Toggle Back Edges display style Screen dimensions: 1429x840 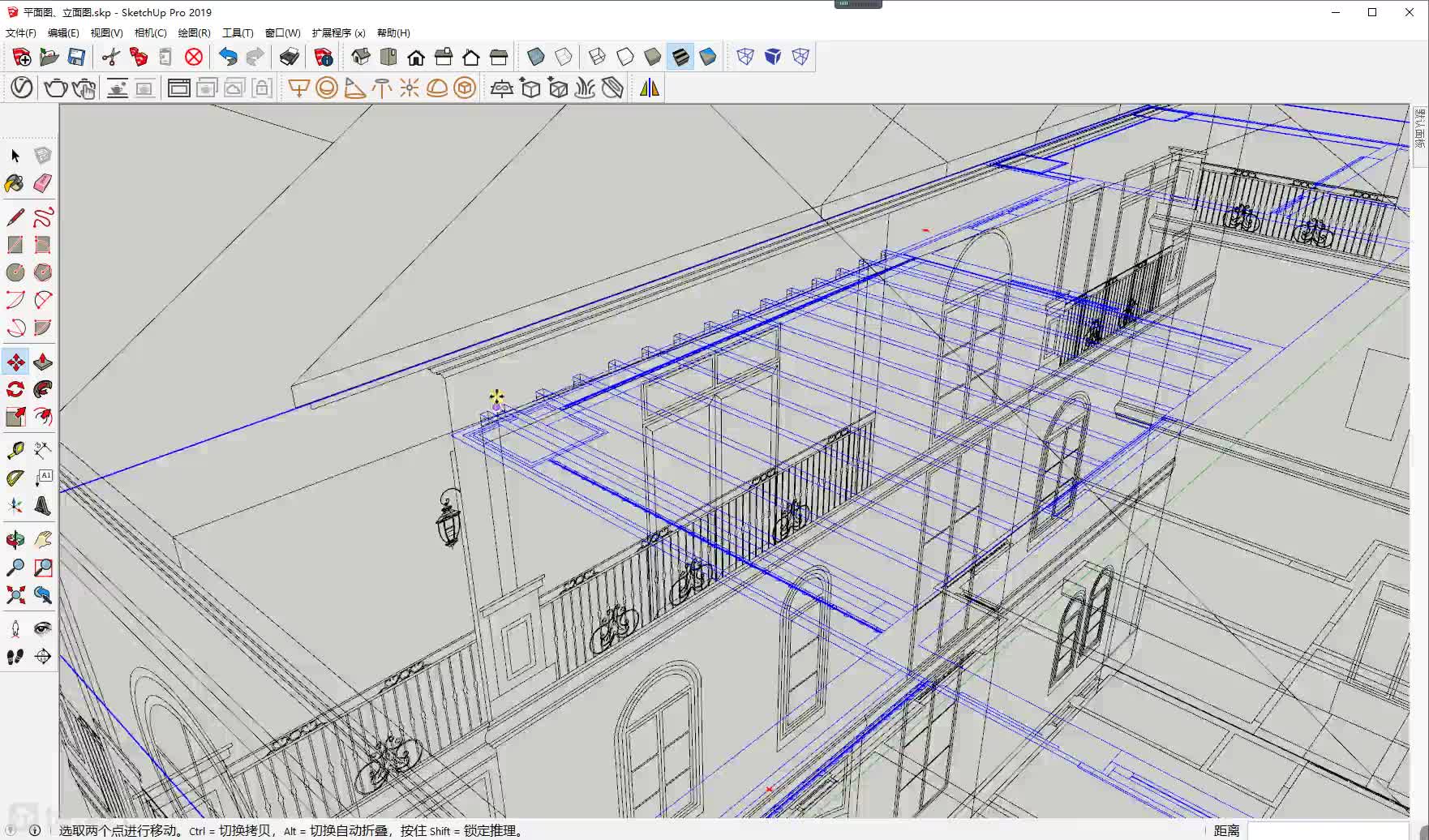[x=564, y=57]
